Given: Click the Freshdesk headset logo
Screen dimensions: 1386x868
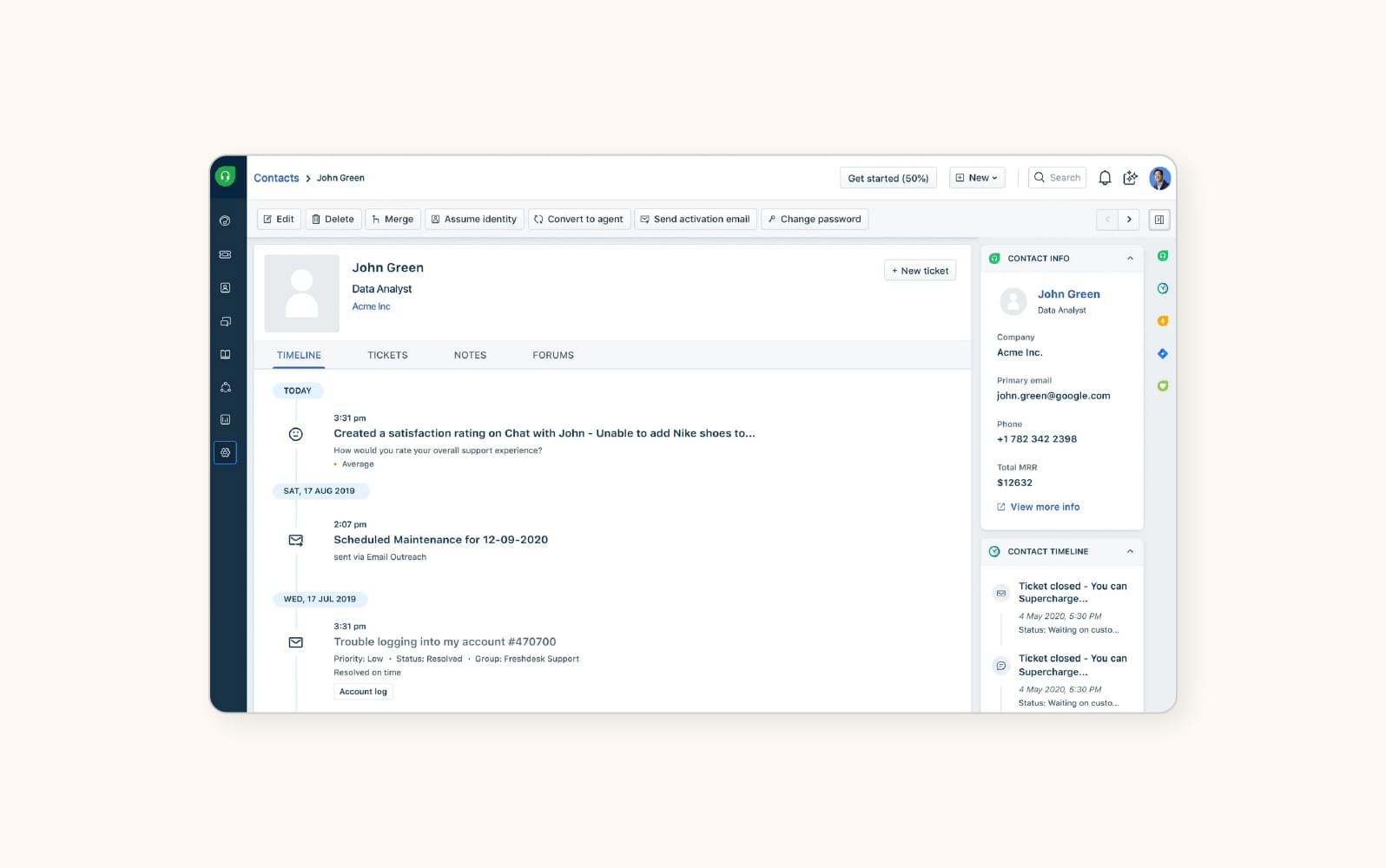Looking at the screenshot, I should click(225, 176).
